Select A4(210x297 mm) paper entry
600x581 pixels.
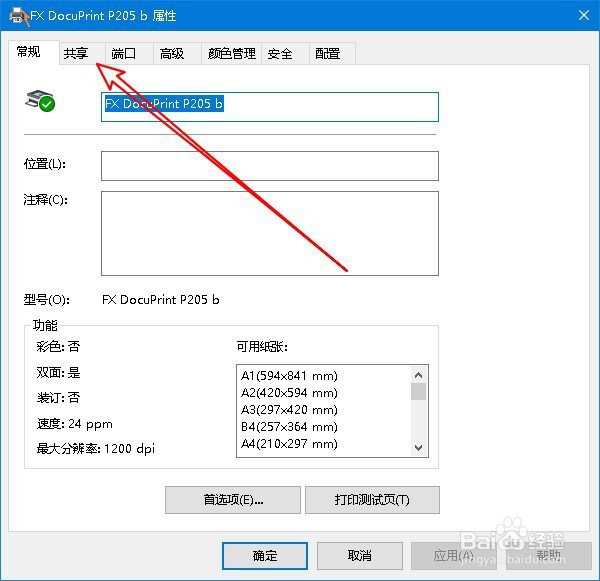click(x=289, y=444)
